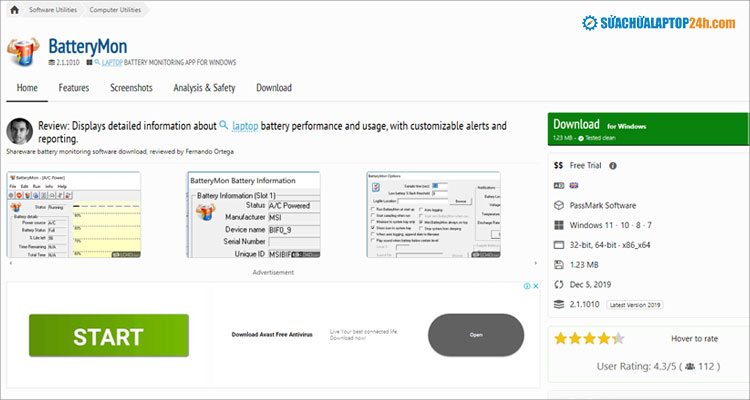This screenshot has width=750, height=400.
Task: Open the Analysis & Safety tab
Action: [204, 88]
